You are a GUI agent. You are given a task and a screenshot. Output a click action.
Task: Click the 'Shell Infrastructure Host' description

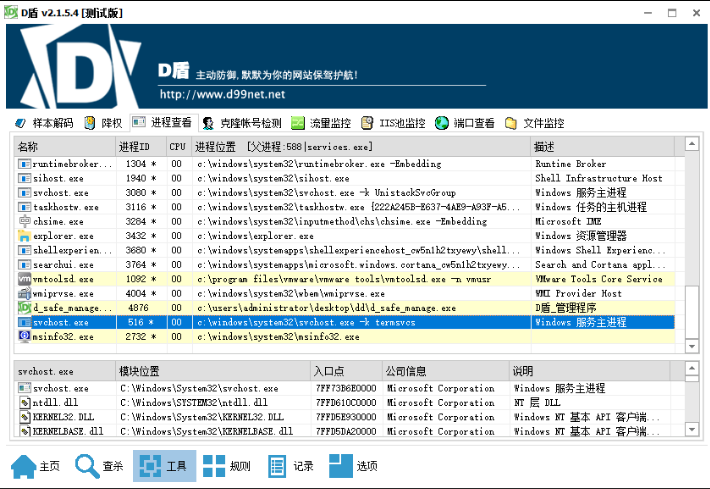[x=599, y=178]
